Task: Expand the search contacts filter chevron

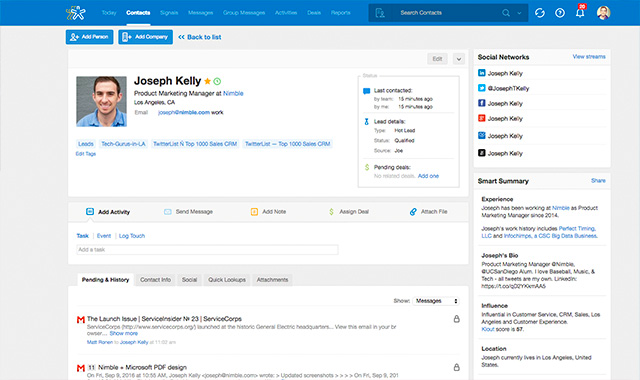Action: tap(519, 13)
